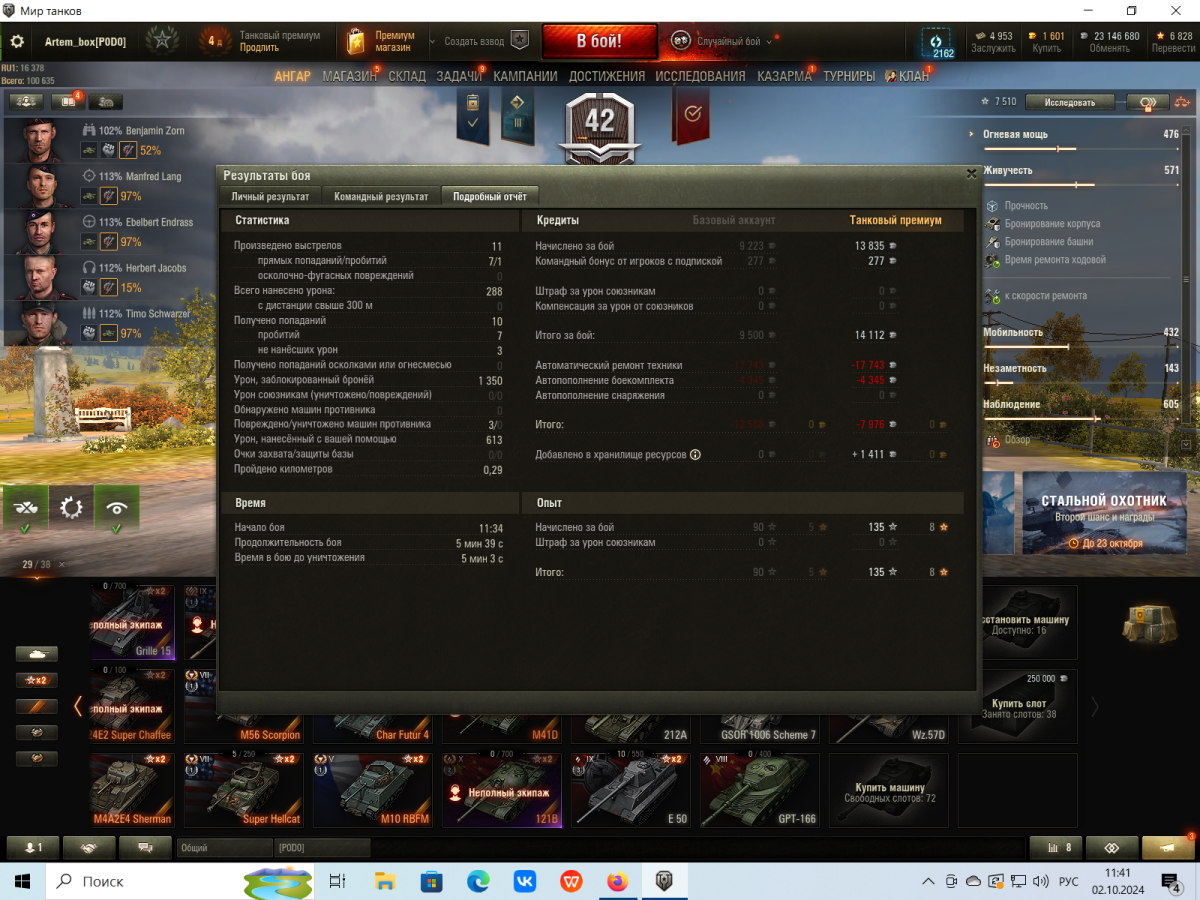Click Заслужить under the 4 953 bonds
This screenshot has width=1200, height=900.
(x=992, y=48)
